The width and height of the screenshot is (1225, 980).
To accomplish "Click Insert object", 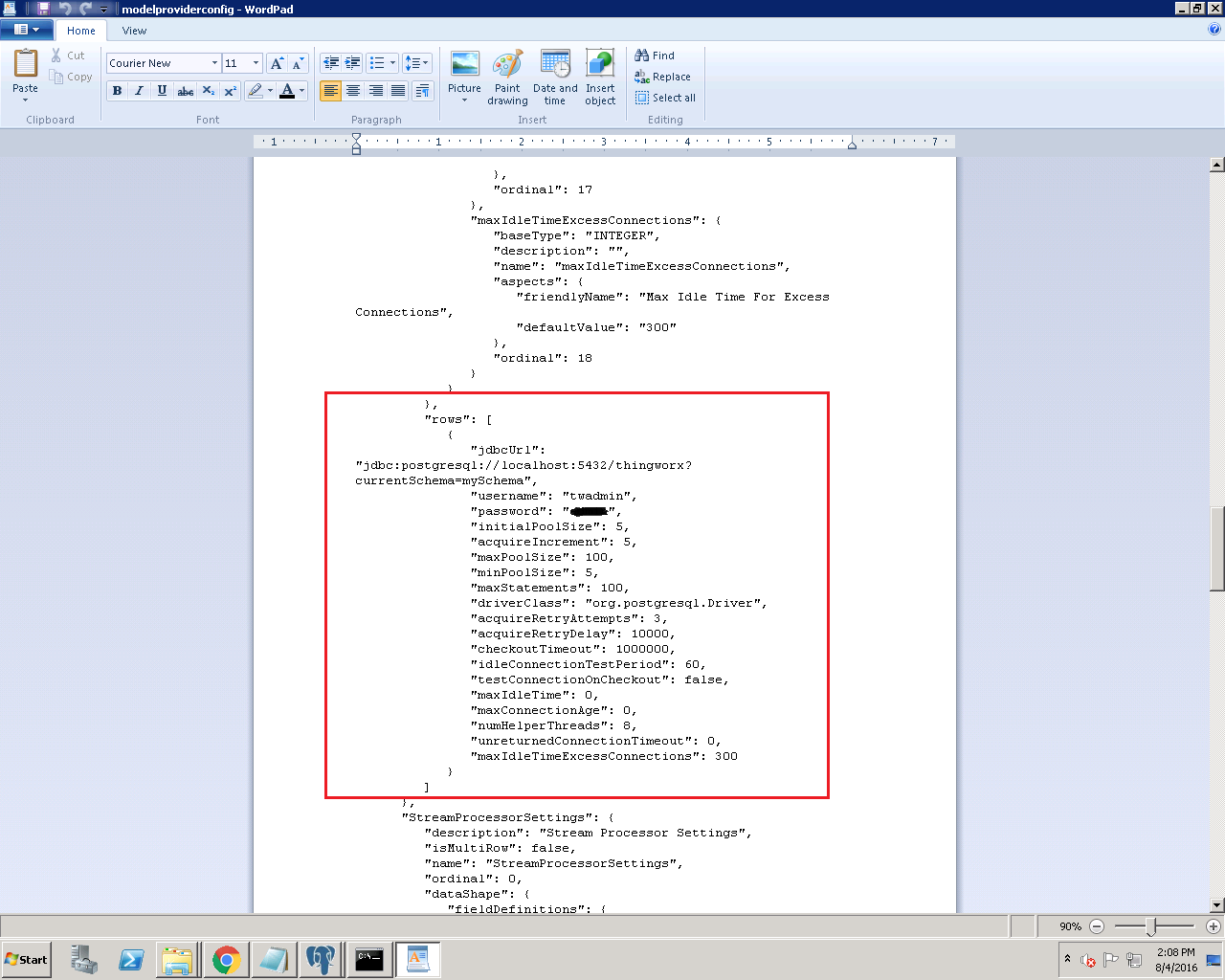I will [x=600, y=78].
